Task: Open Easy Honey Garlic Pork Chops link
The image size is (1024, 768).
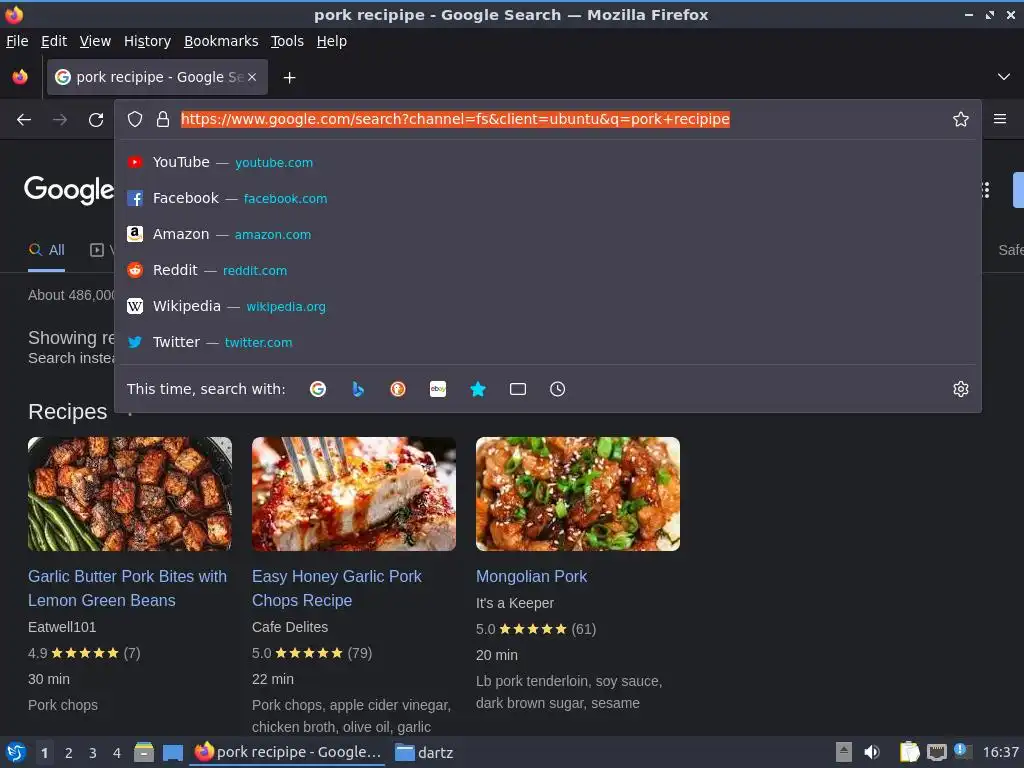Action: [336, 588]
